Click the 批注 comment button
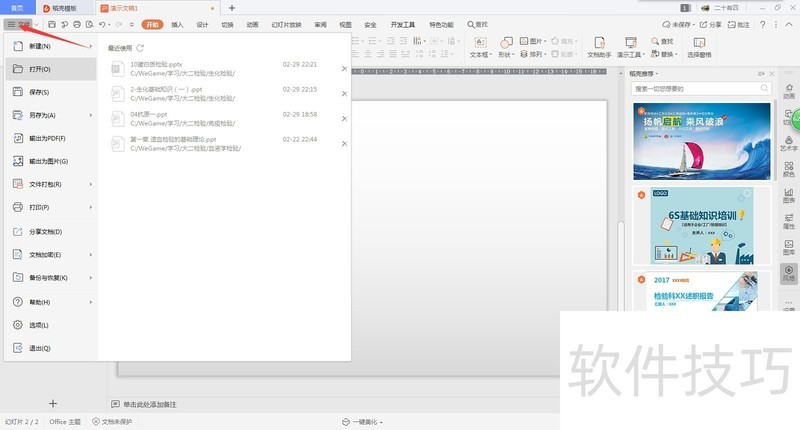 [x=739, y=24]
